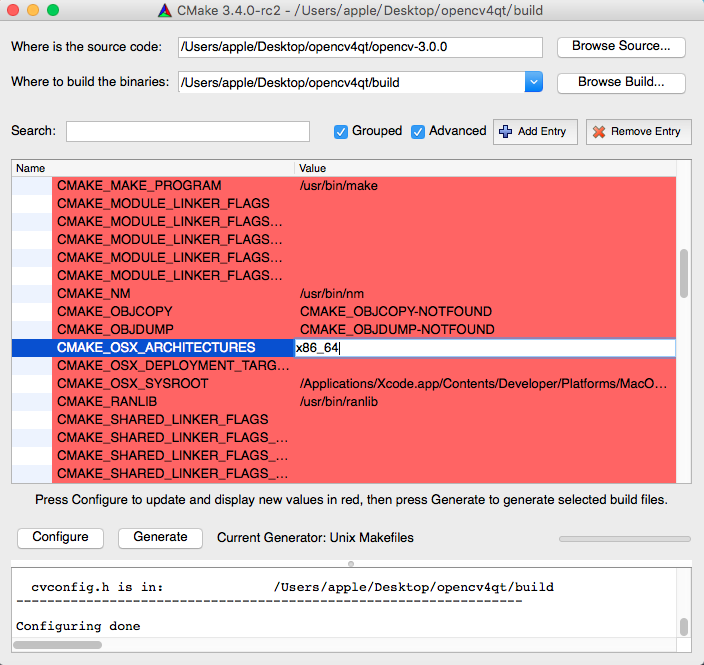Click the cvconfig.h is in log line
704x665 pixels.
[x=292, y=587]
